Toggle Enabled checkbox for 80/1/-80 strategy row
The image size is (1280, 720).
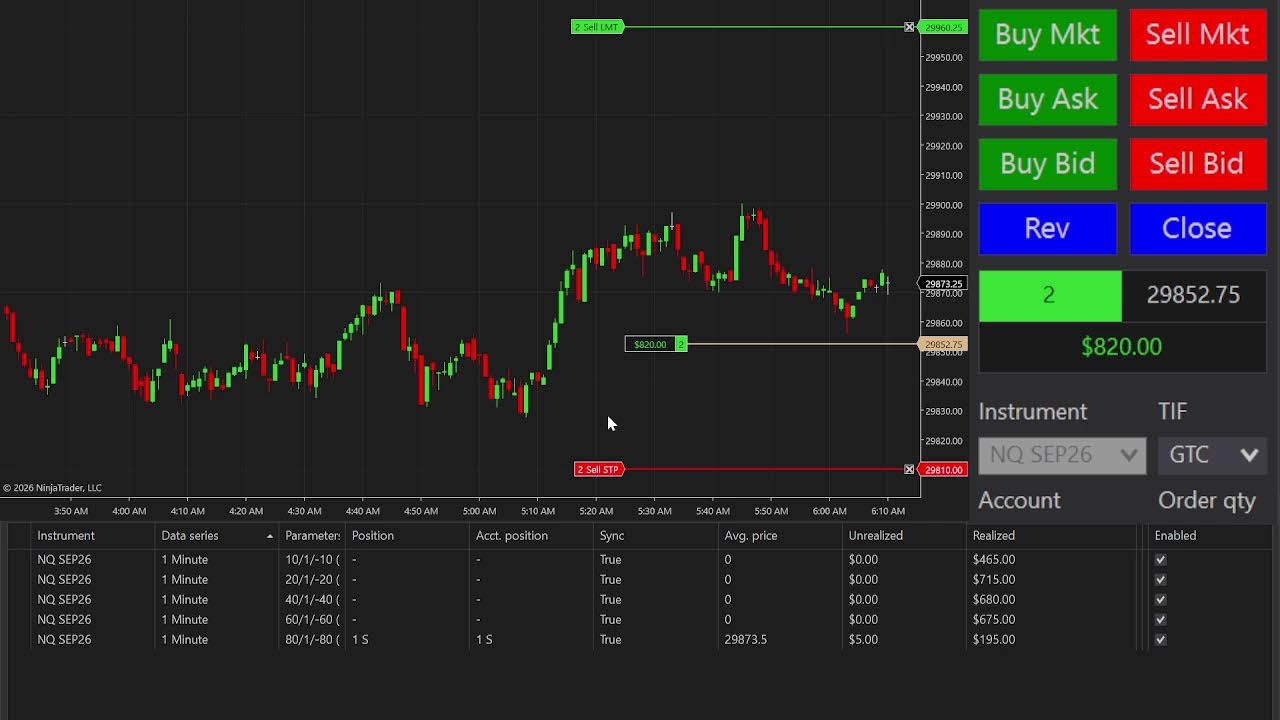click(1160, 640)
